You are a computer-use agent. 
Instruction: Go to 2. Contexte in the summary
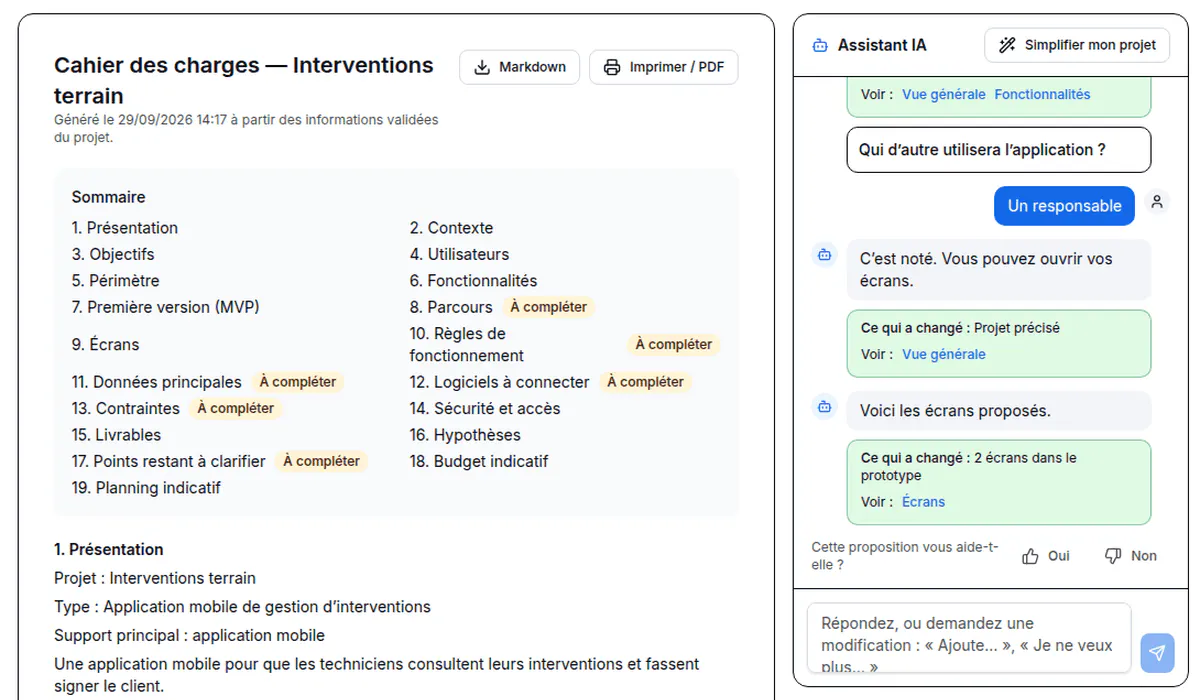click(x=451, y=228)
